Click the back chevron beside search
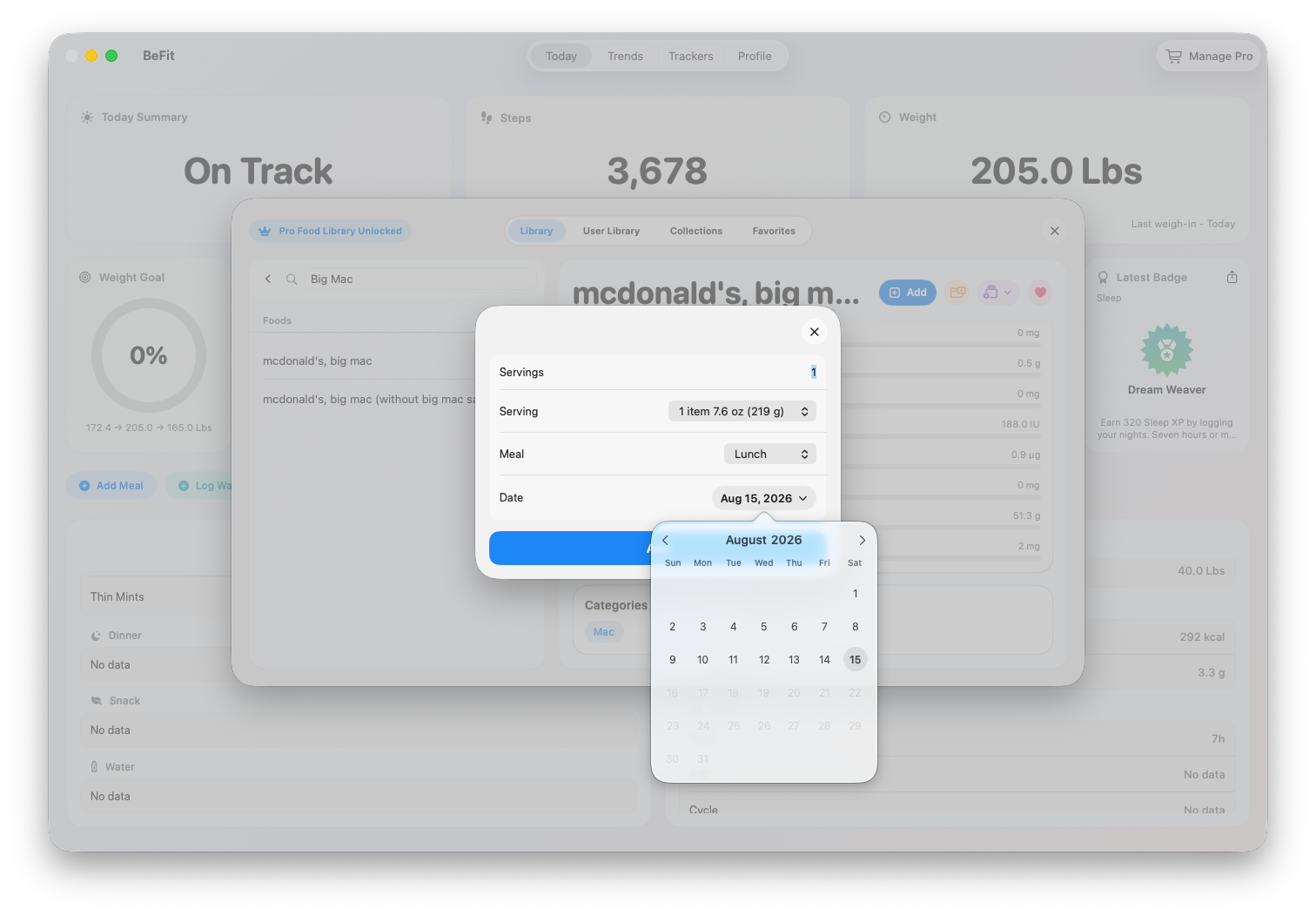 tap(268, 279)
